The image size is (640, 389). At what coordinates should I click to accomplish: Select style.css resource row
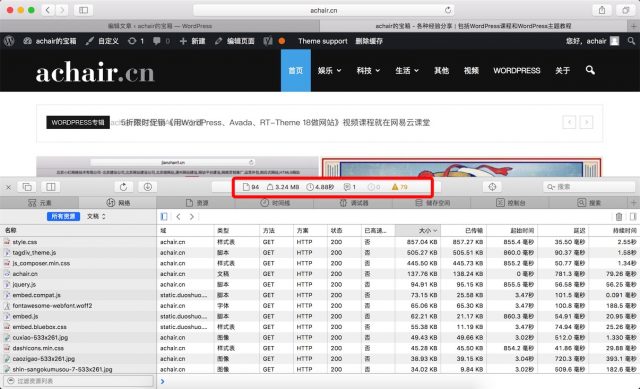tap(78, 242)
